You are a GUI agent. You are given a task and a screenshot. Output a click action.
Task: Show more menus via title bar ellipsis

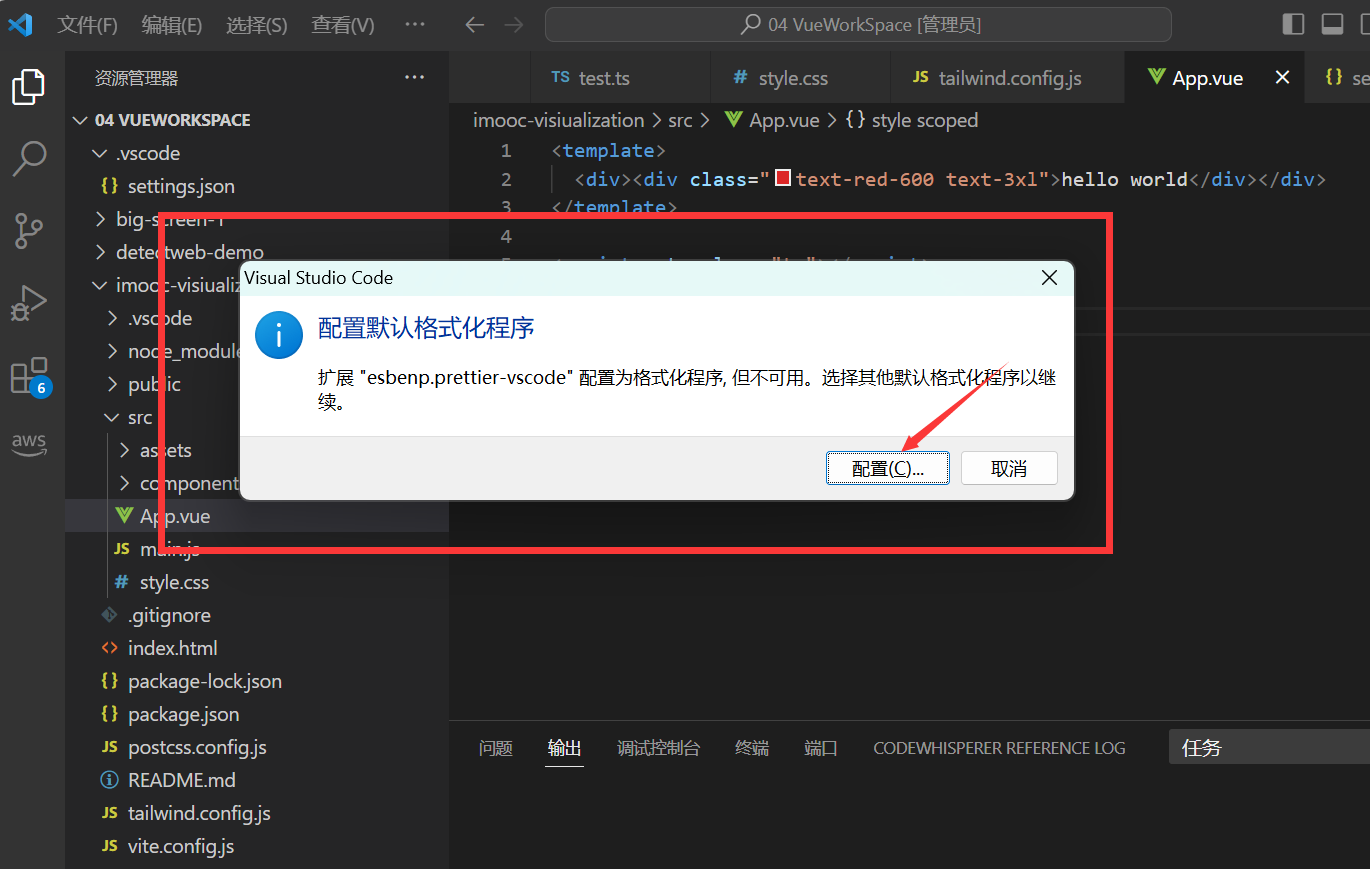pyautogui.click(x=413, y=25)
